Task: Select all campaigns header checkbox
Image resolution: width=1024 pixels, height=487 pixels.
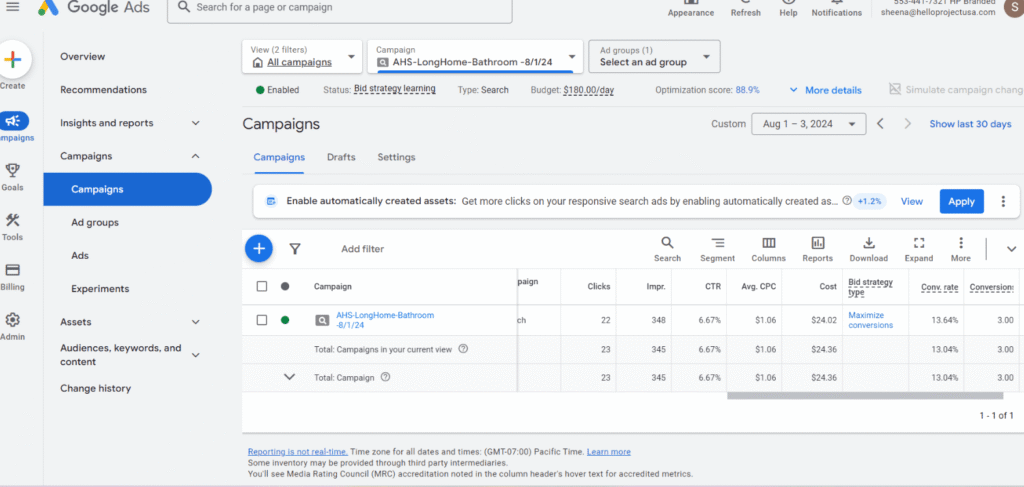Action: pyautogui.click(x=262, y=286)
